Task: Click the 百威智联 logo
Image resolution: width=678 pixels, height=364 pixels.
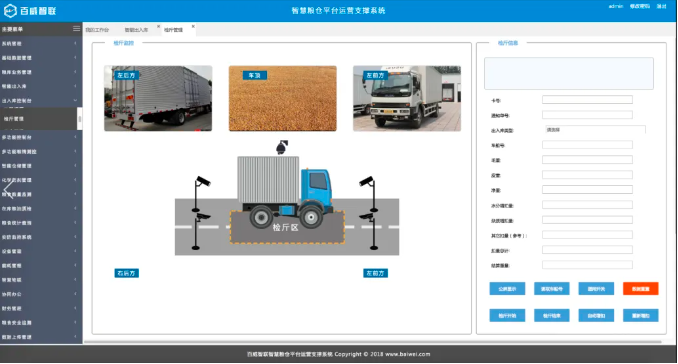Action: point(30,11)
